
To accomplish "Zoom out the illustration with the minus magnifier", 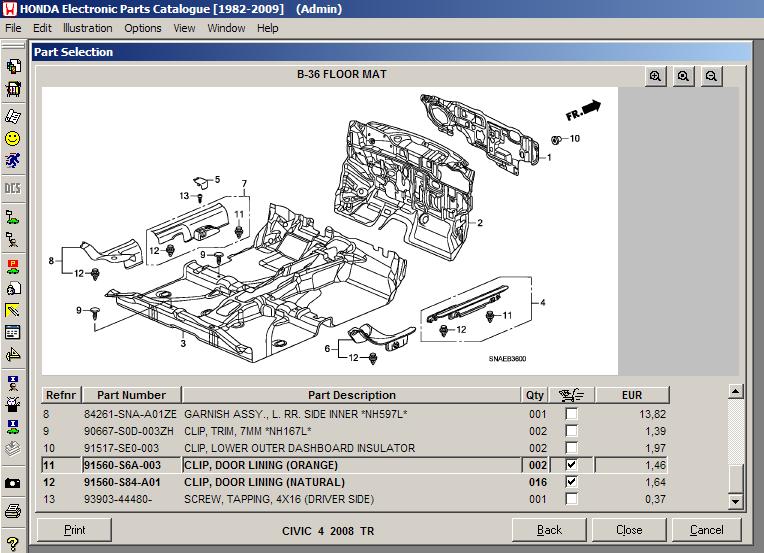I will [x=711, y=76].
